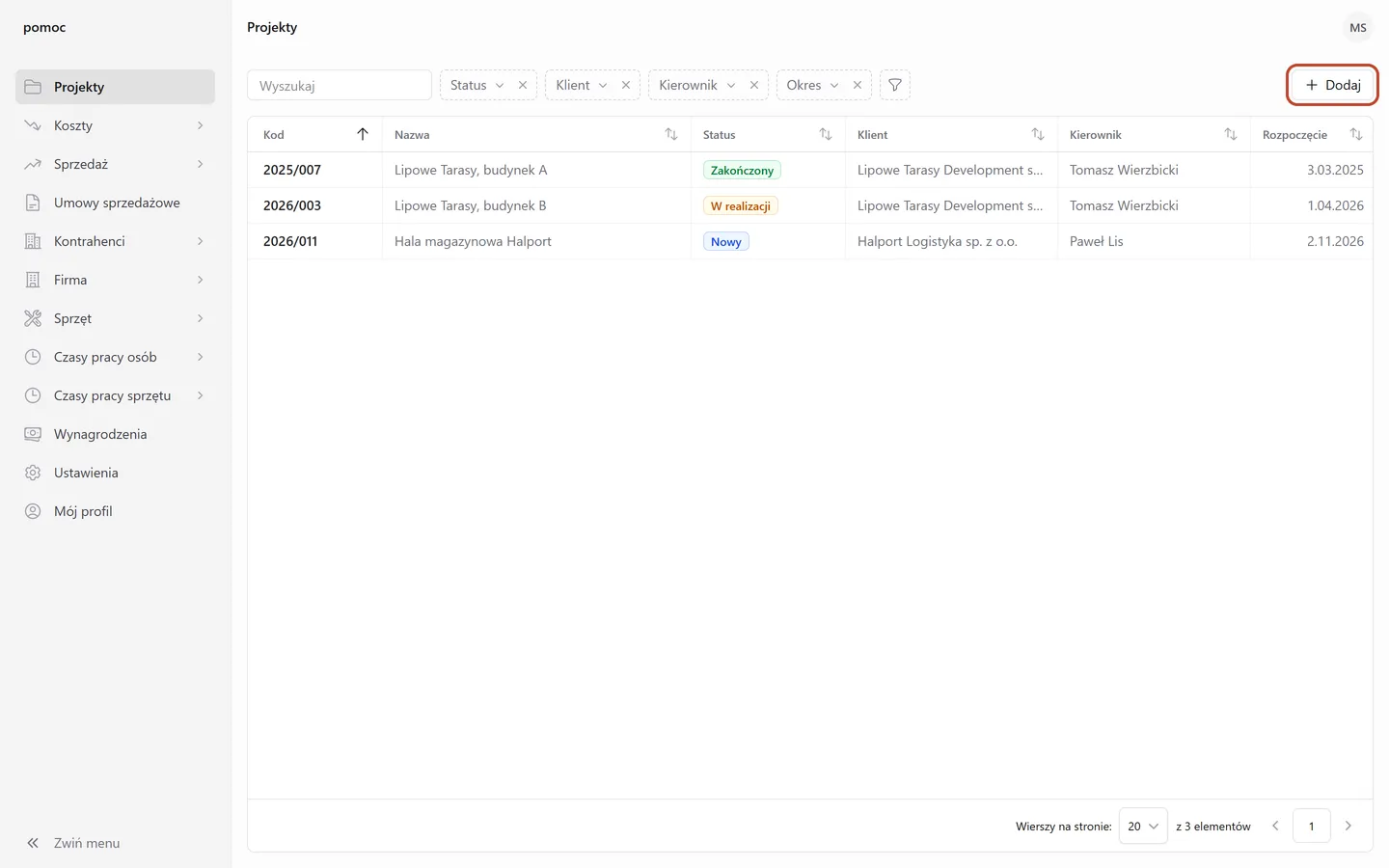This screenshot has width=1389, height=868.
Task: Expand the Kontrahenci menu section
Action: click(115, 241)
